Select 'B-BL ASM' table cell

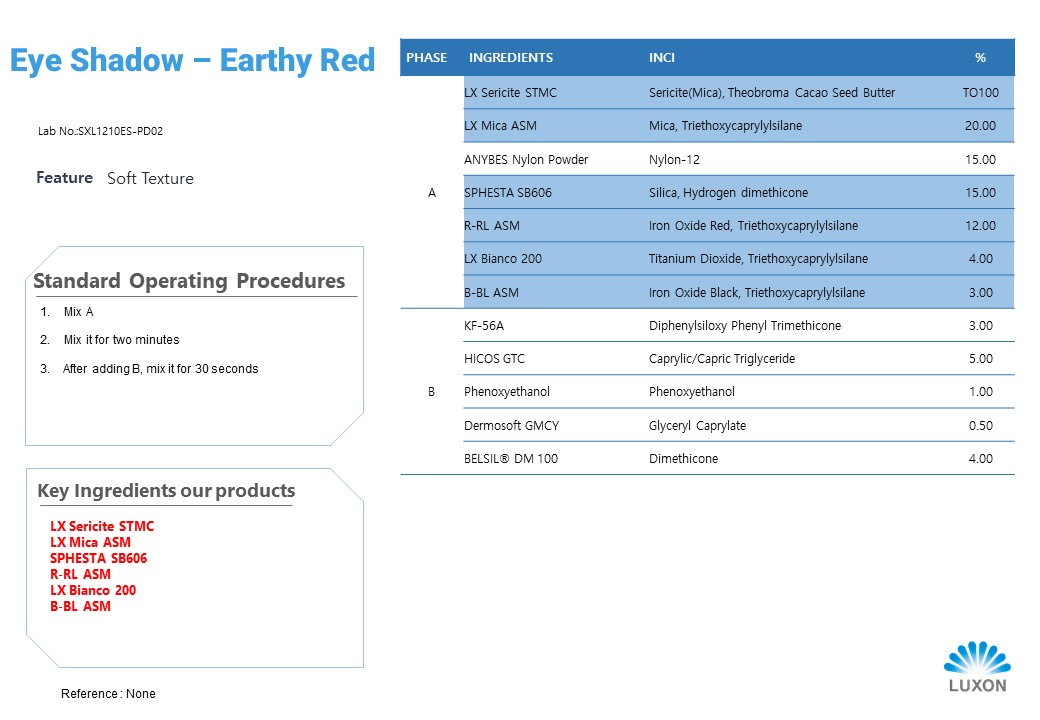coord(491,293)
